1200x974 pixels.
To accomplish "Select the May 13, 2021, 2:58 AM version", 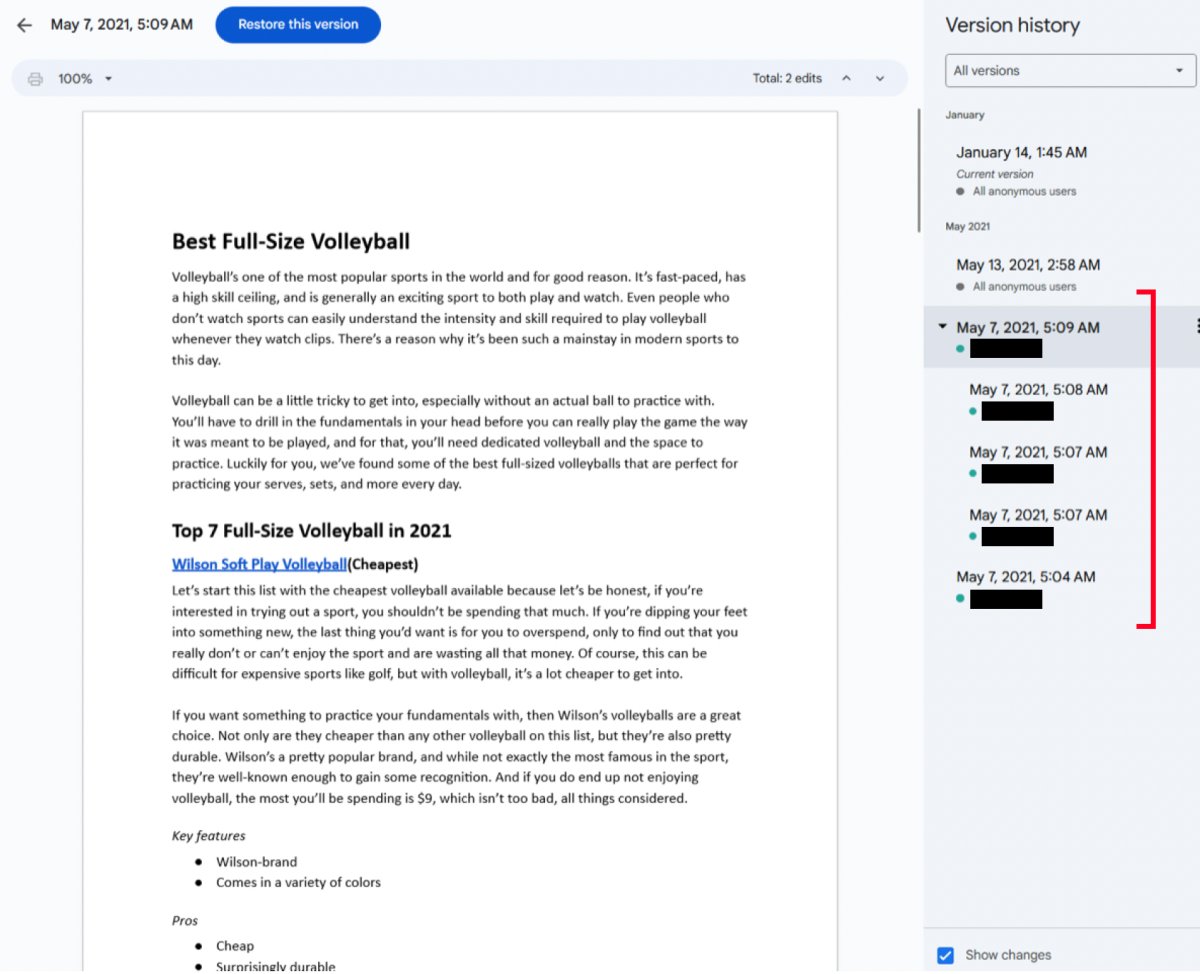I will coord(1027,265).
